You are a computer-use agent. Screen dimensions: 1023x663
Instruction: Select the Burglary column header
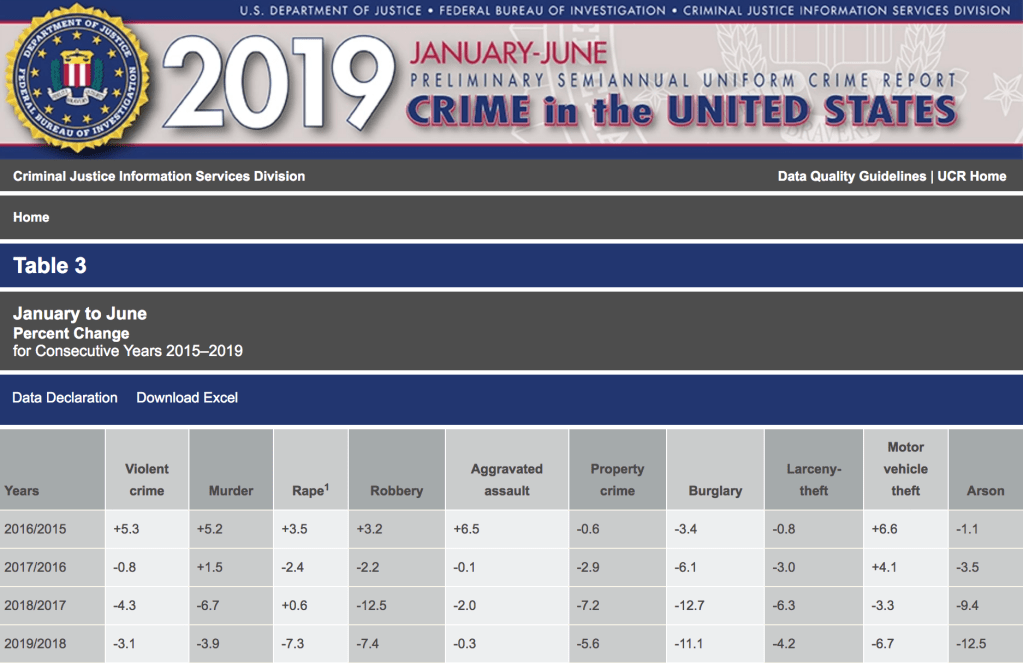(x=715, y=491)
